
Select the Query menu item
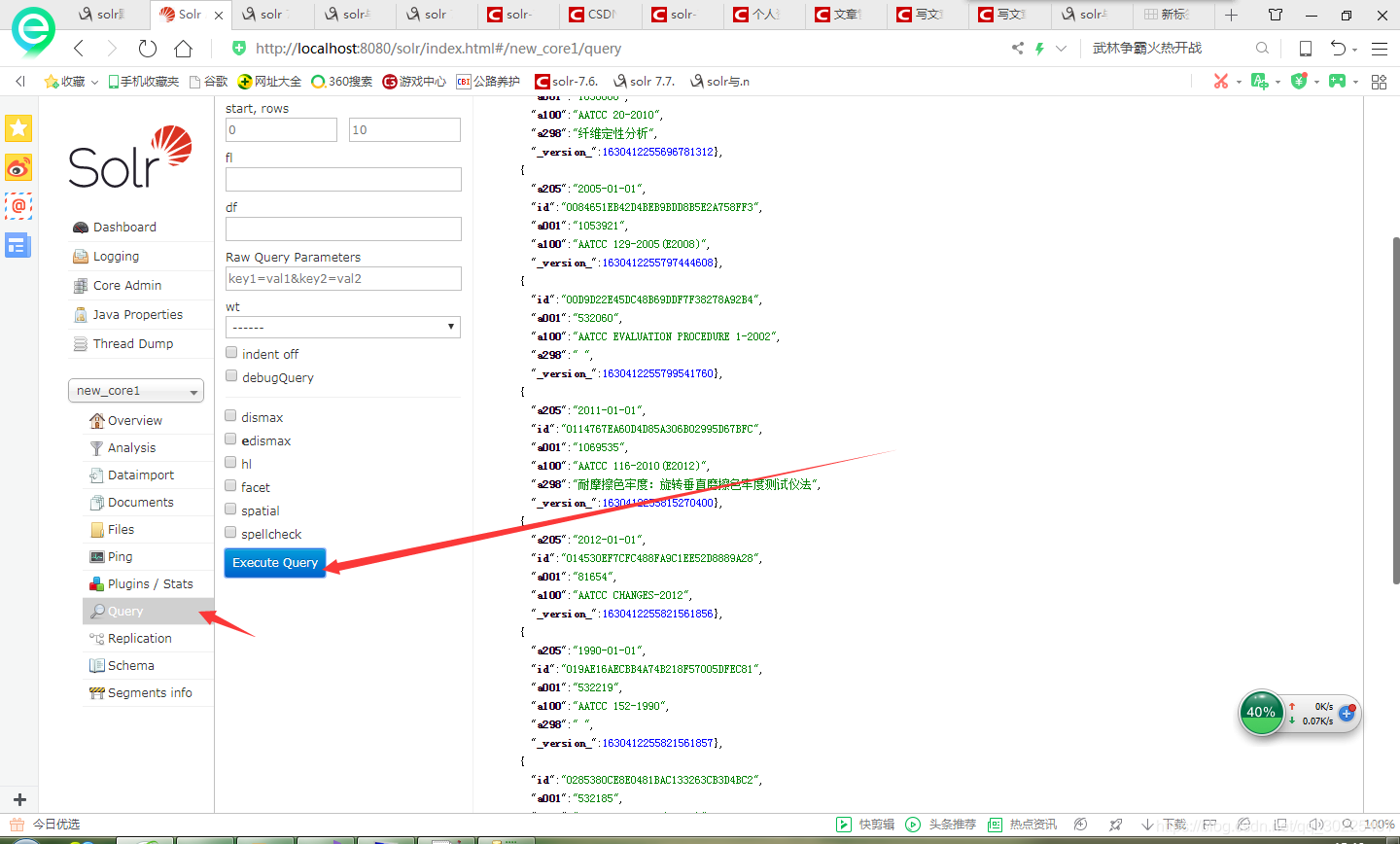pos(148,611)
